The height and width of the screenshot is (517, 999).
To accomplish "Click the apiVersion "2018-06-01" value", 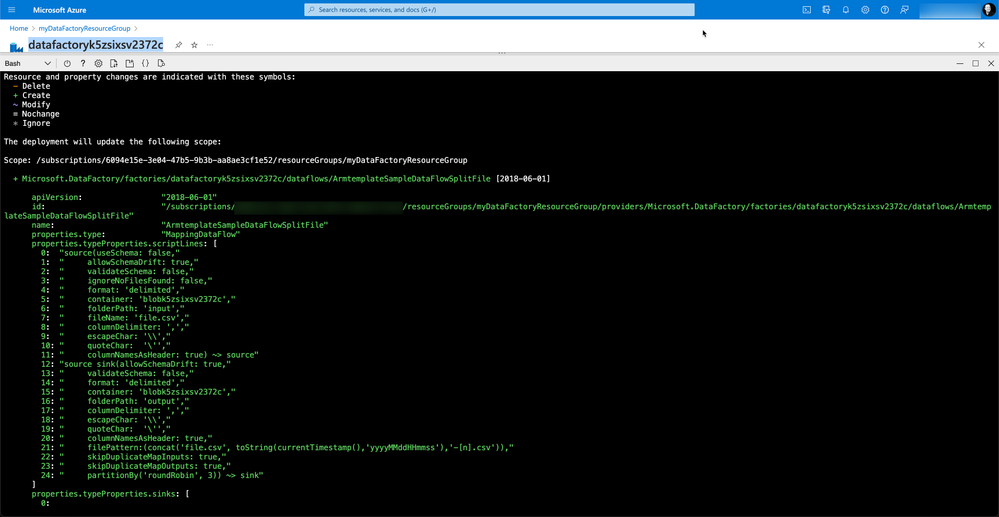I will (189, 198).
